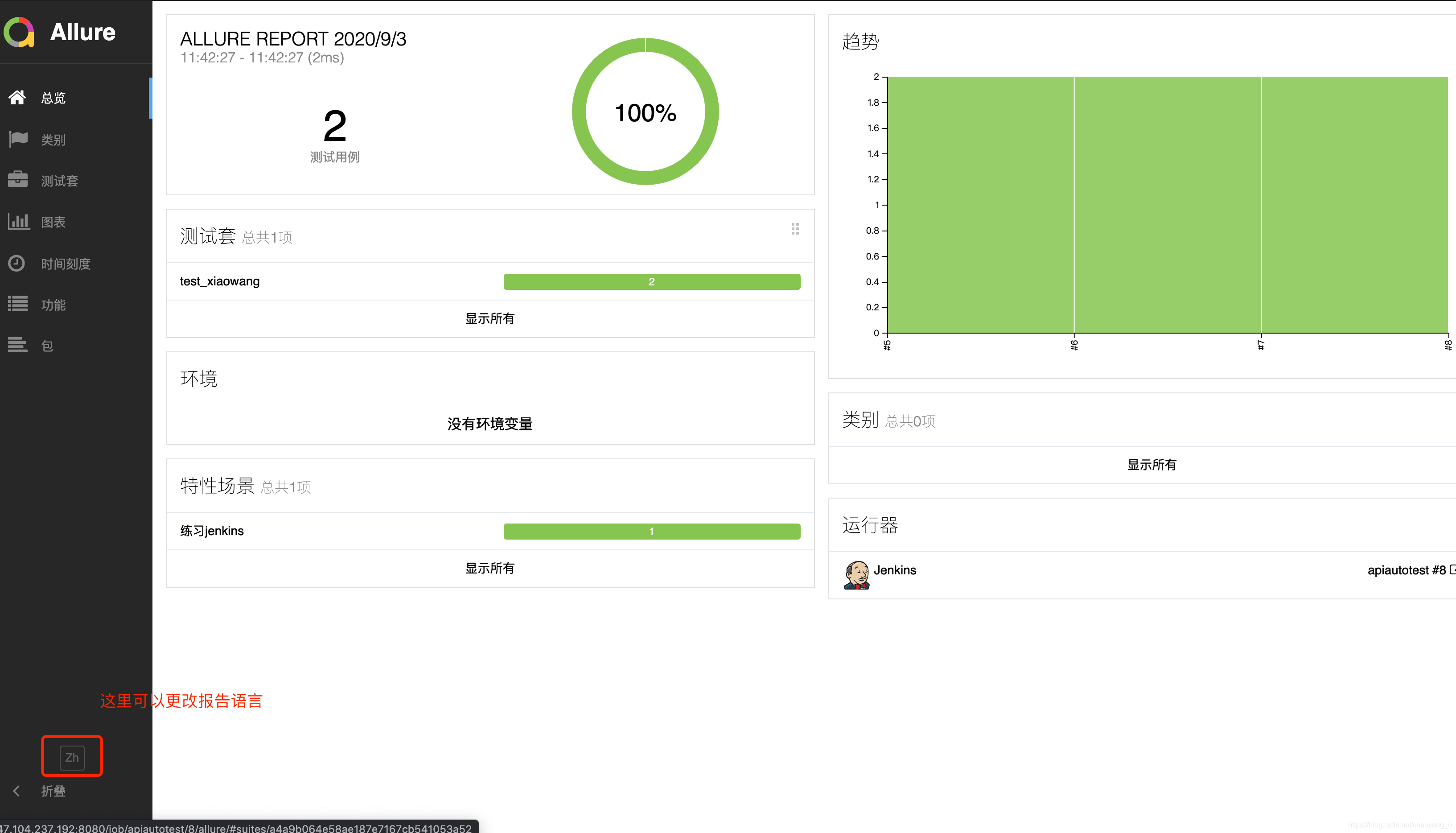Viewport: 1456px width, 833px height.
Task: Click the list icon for 功能
Action: tap(18, 305)
